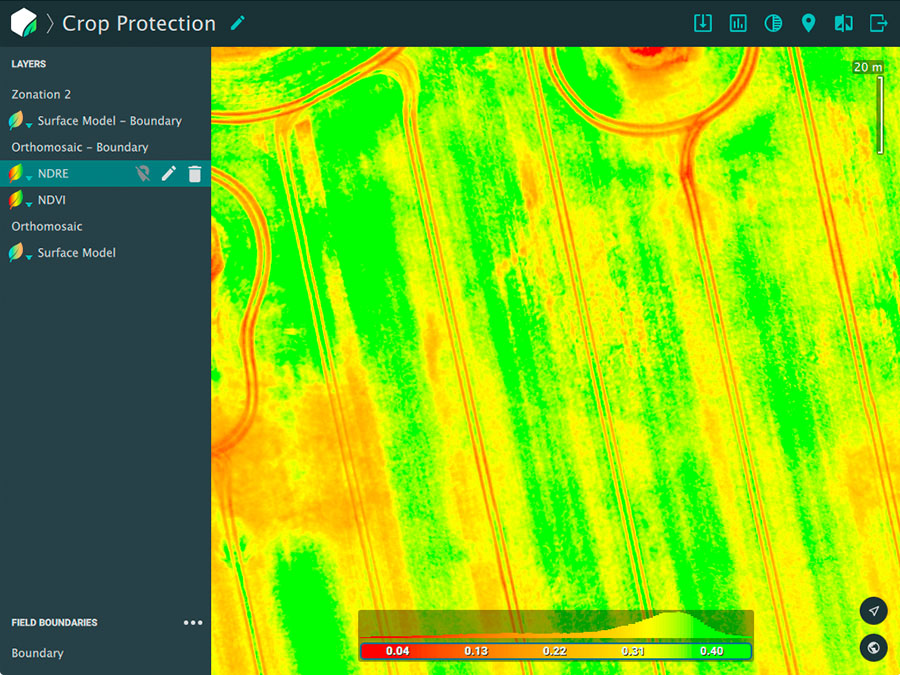Open the download/import icon in header
This screenshot has height=675, width=900.
pos(703,23)
